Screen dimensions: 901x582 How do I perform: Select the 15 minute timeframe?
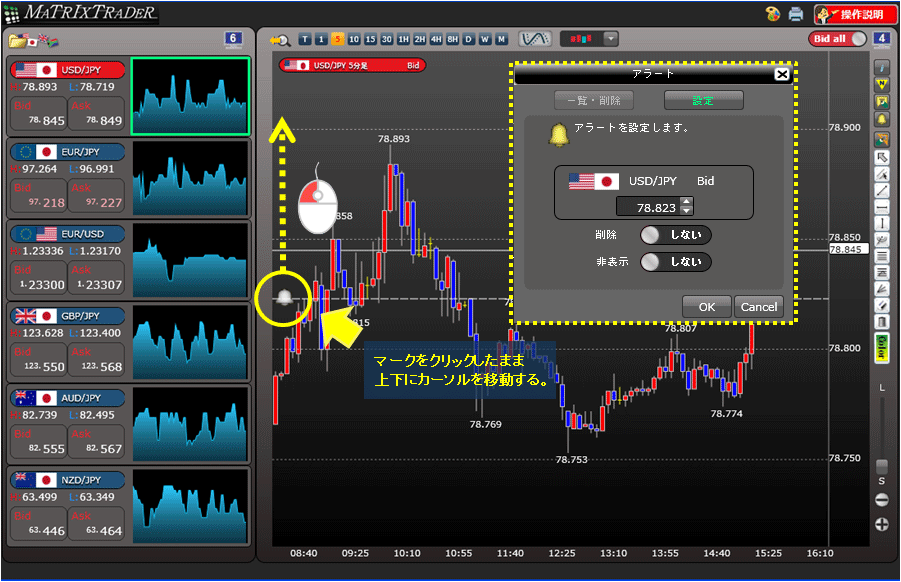tap(371, 39)
